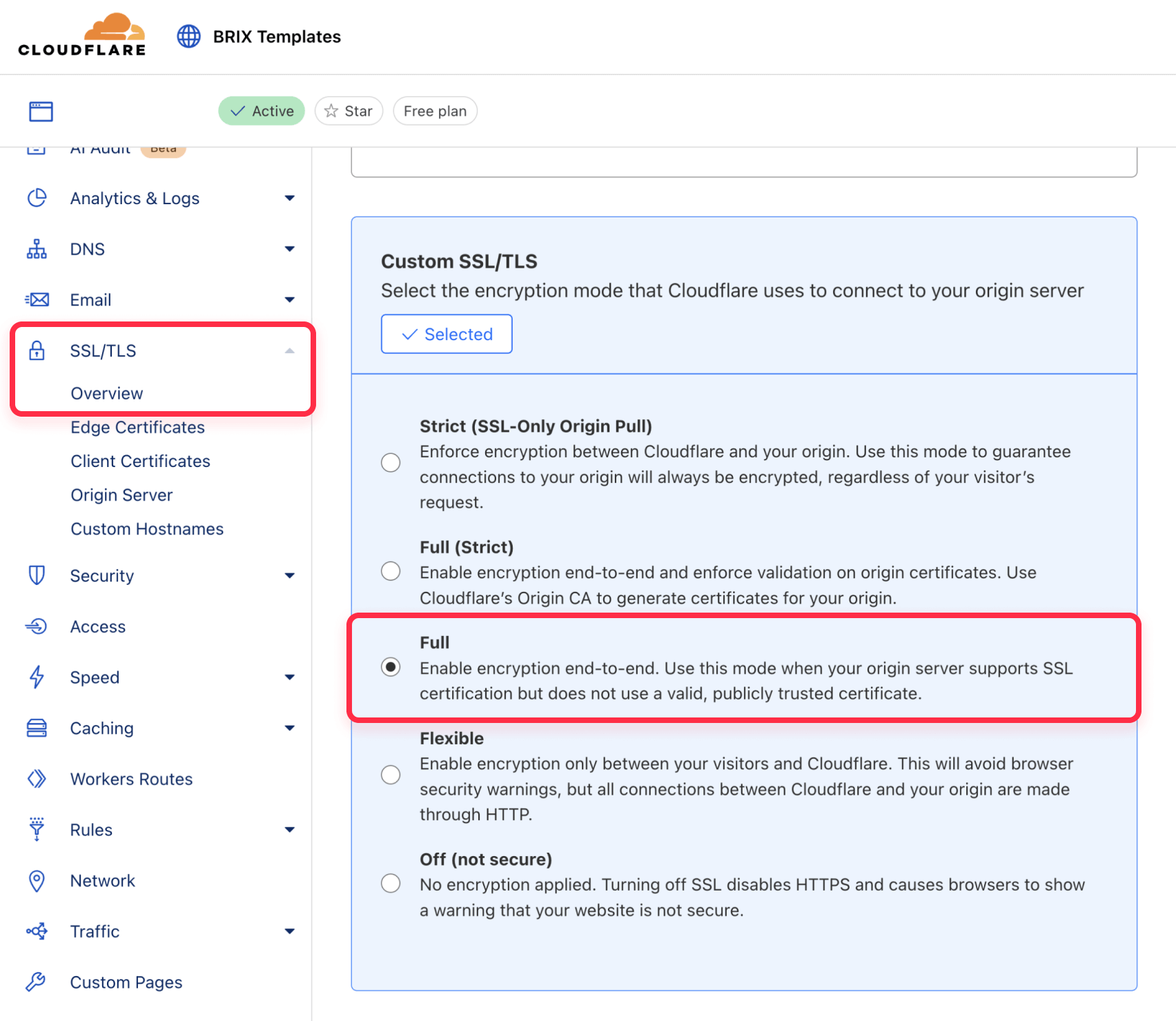Collapse the SSL/TLS section arrow

pyautogui.click(x=290, y=351)
